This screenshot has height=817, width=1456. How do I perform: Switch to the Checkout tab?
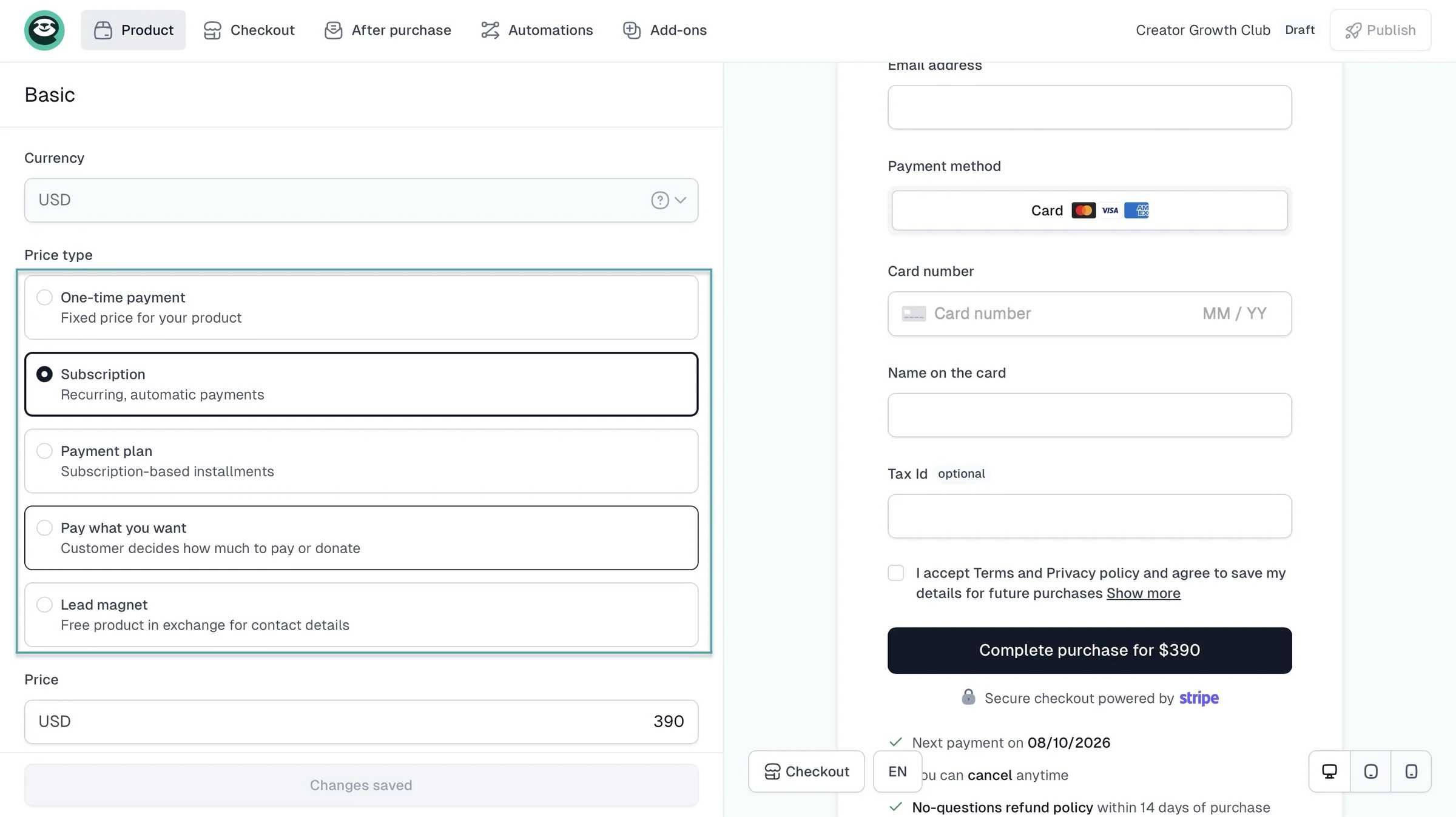point(249,30)
